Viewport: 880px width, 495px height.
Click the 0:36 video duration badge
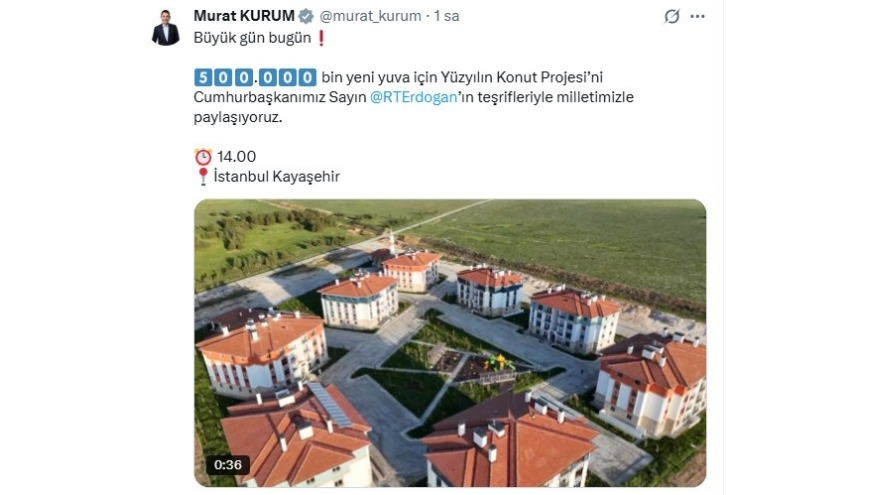228,465
